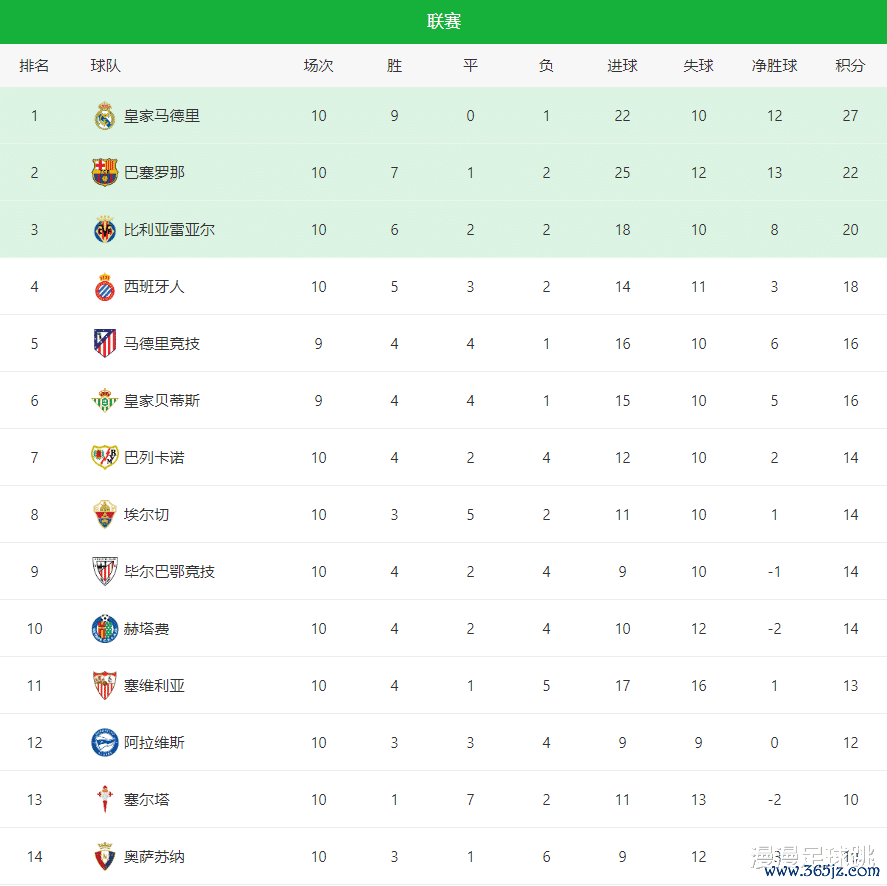The width and height of the screenshot is (887, 886).
Task: Click the Real Madrid club crest
Action: pyautogui.click(x=105, y=116)
